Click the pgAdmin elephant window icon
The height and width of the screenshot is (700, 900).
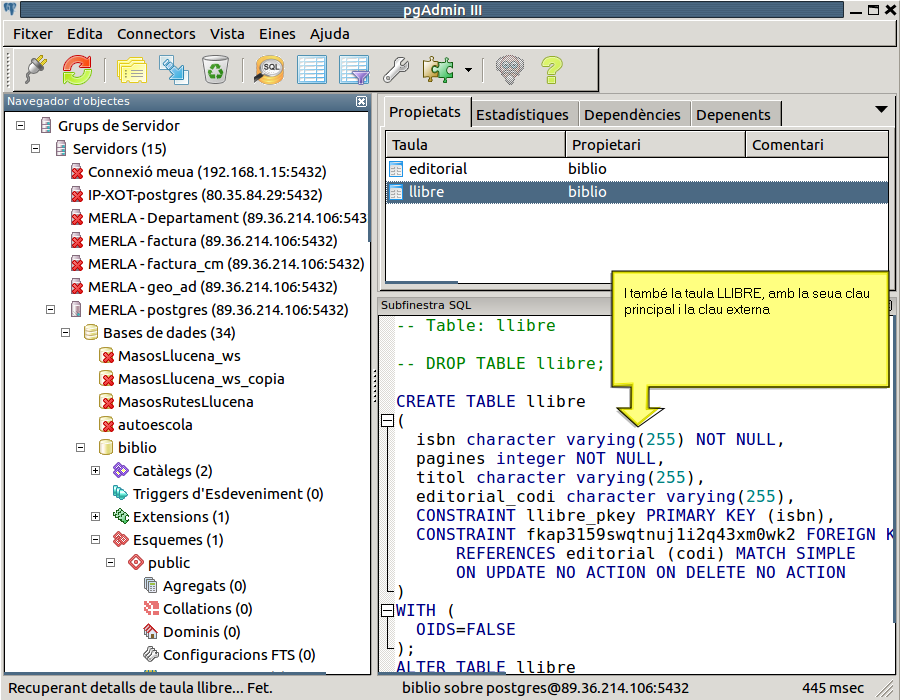tap(10, 9)
